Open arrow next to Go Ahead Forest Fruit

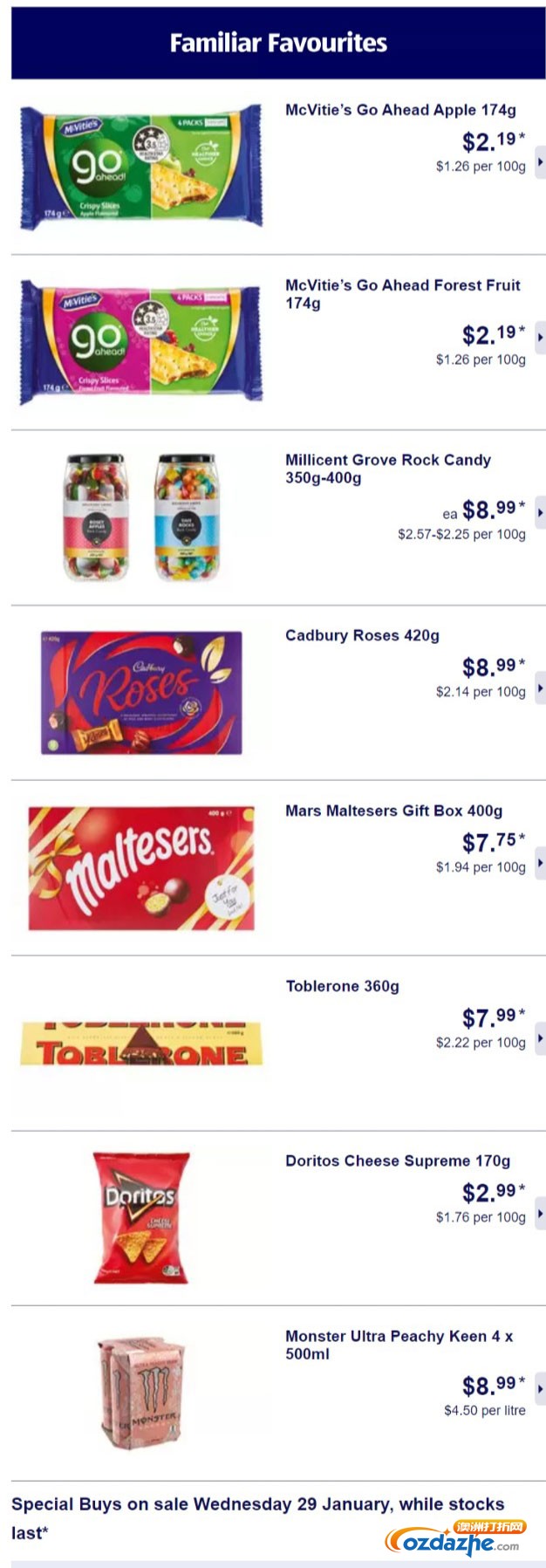(540, 338)
